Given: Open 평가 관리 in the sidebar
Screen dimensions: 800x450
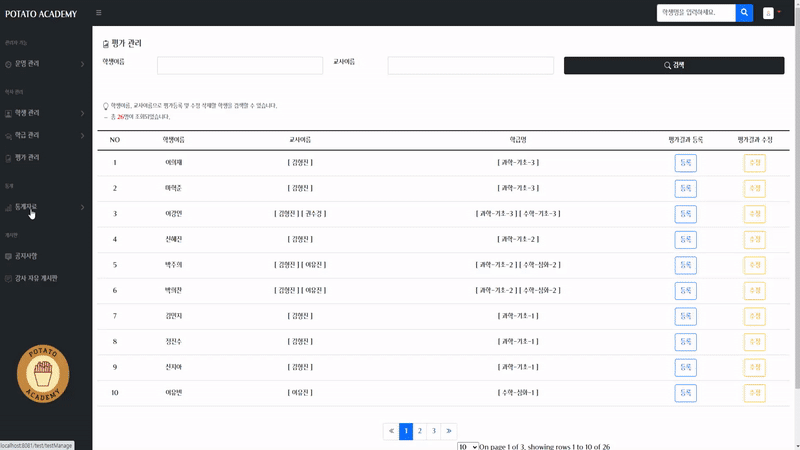Looking at the screenshot, I should pyautogui.click(x=27, y=158).
